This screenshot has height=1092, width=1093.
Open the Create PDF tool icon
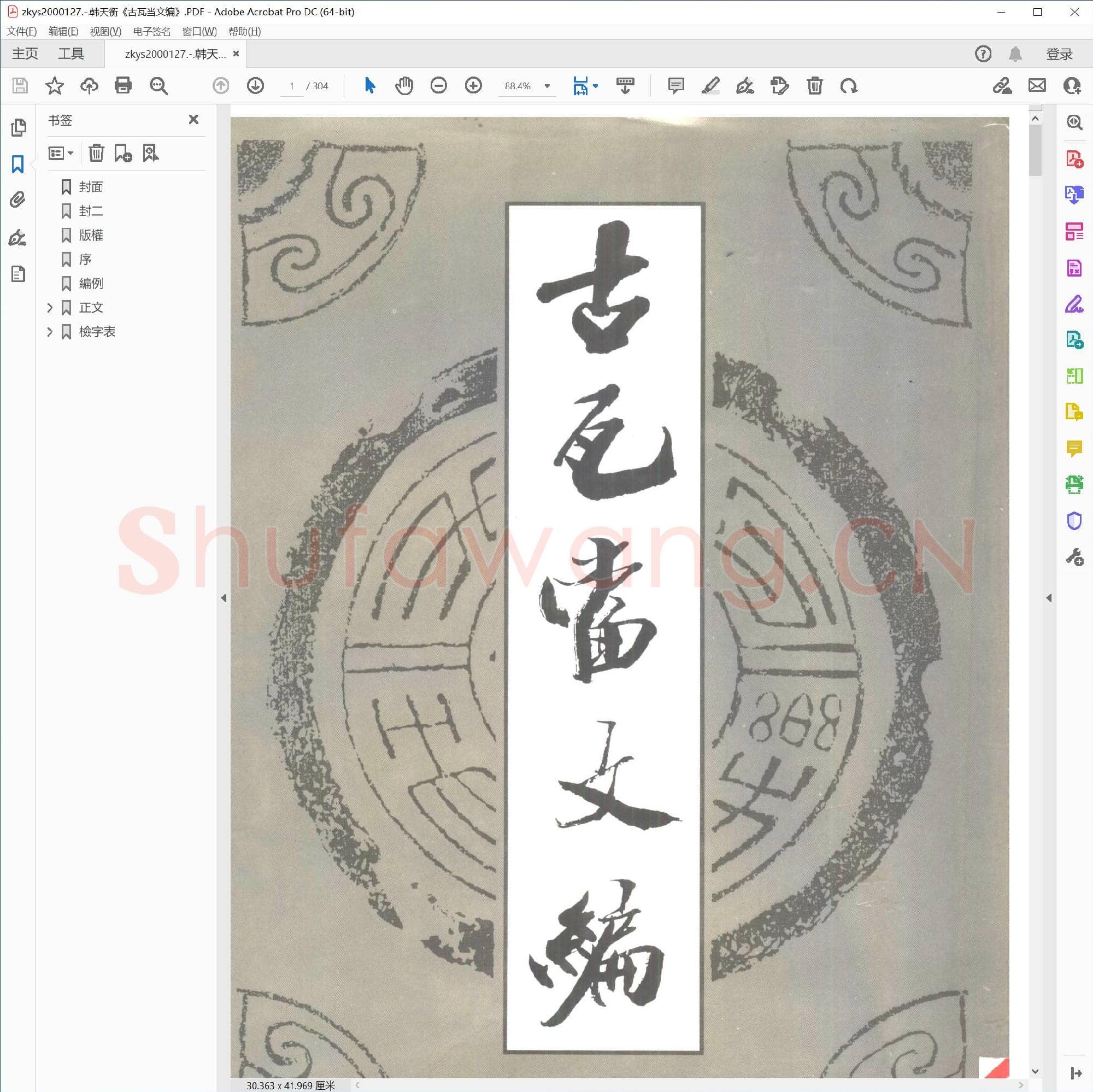click(x=1074, y=159)
